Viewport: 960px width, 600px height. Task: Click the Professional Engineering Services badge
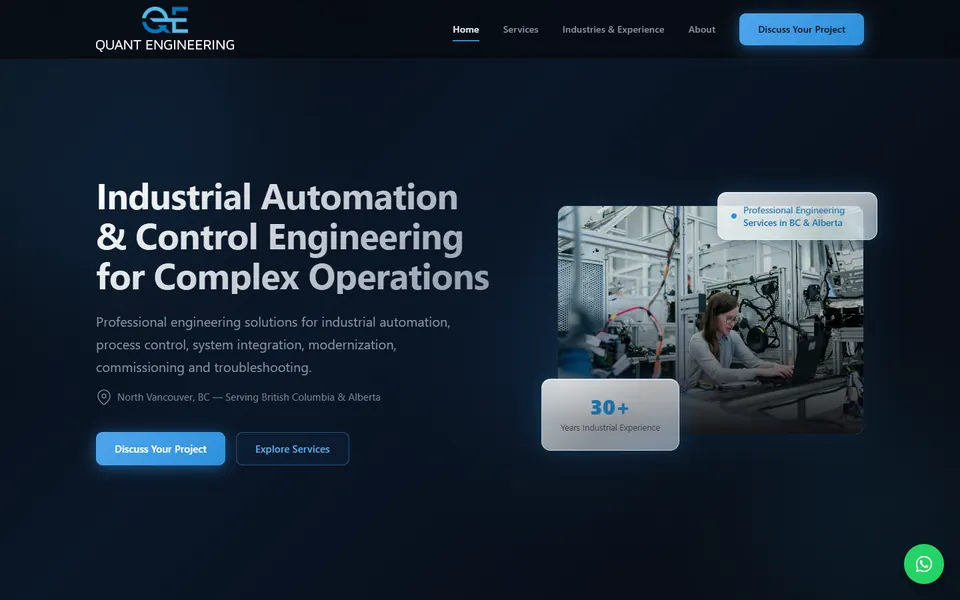(797, 216)
